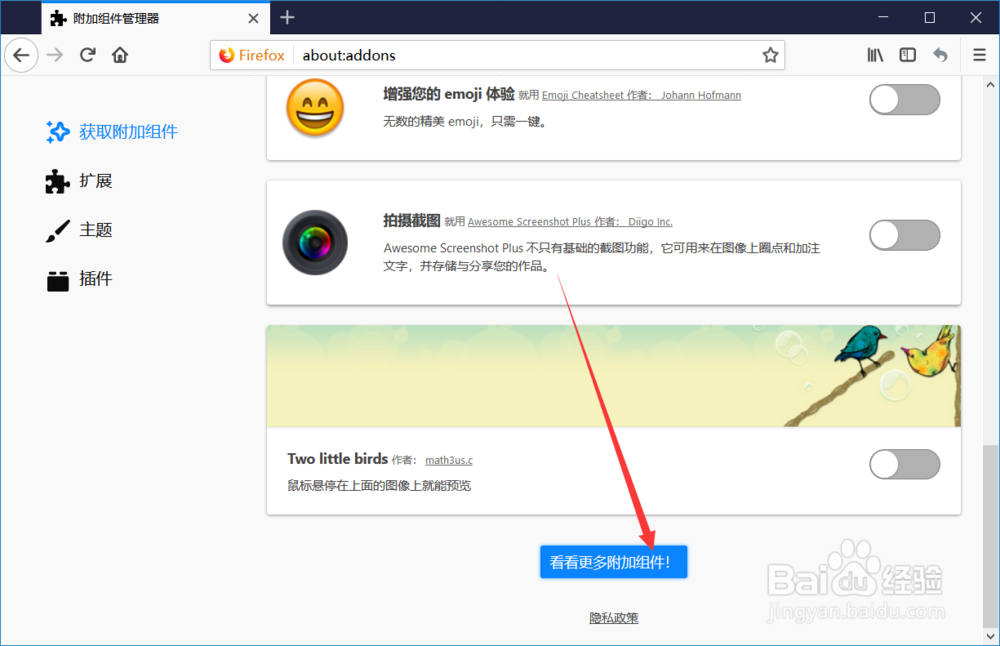Click the undo arrow toolbar icon
The width and height of the screenshot is (1000, 646).
point(940,55)
